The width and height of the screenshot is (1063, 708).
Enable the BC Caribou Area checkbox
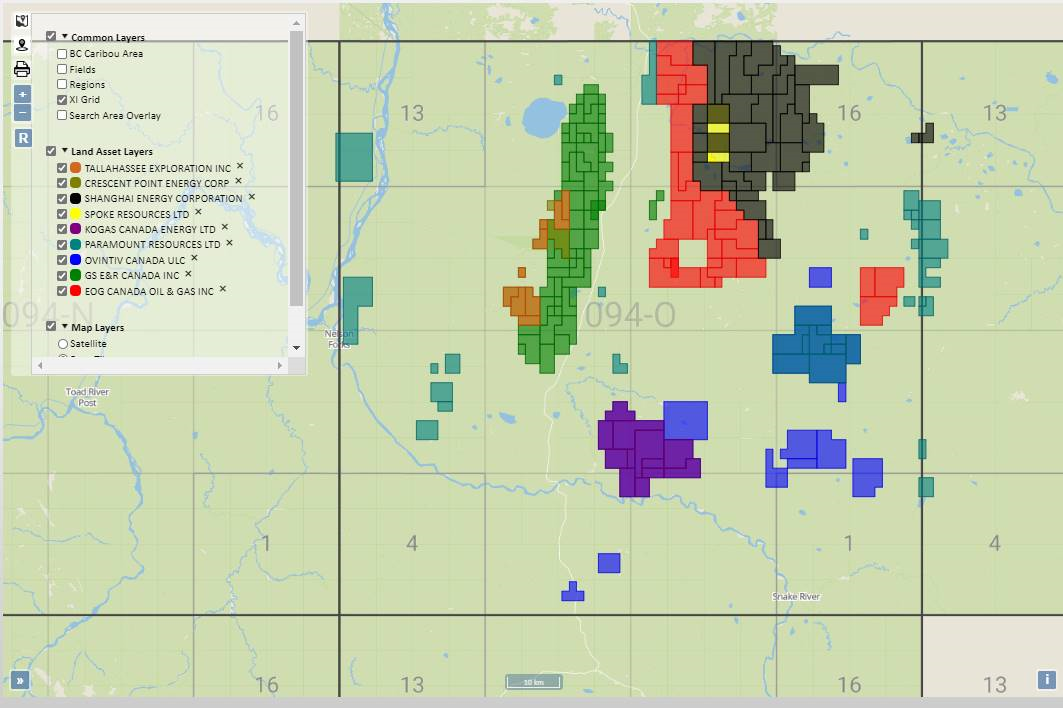[x=63, y=54]
